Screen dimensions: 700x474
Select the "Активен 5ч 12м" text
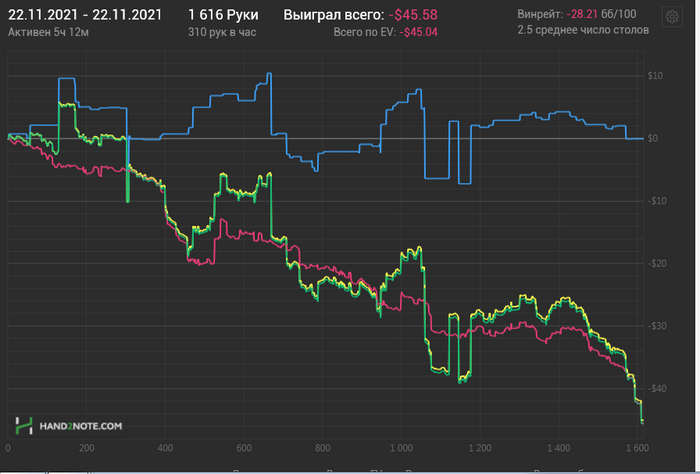tap(48, 32)
